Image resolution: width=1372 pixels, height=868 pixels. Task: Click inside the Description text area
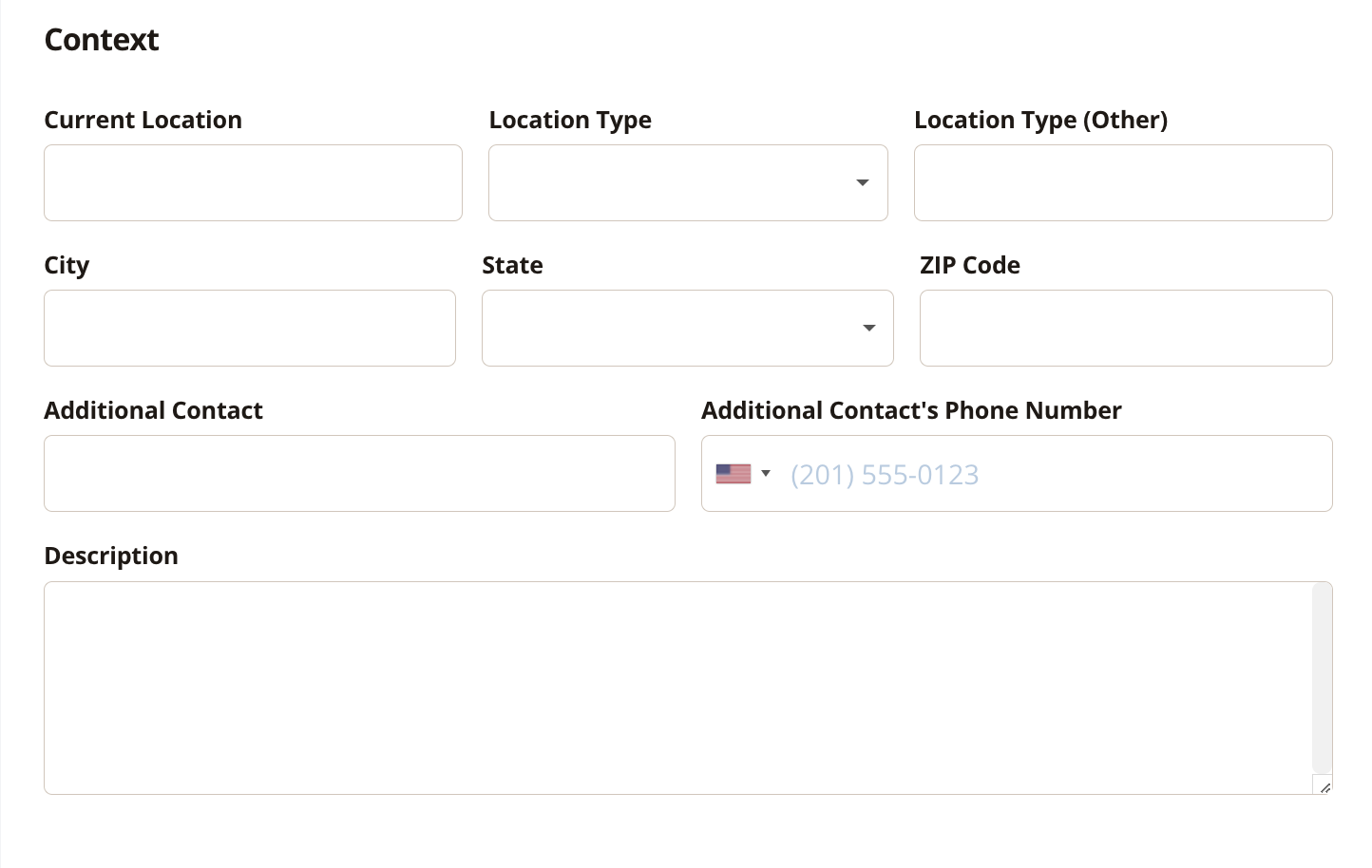(x=678, y=688)
